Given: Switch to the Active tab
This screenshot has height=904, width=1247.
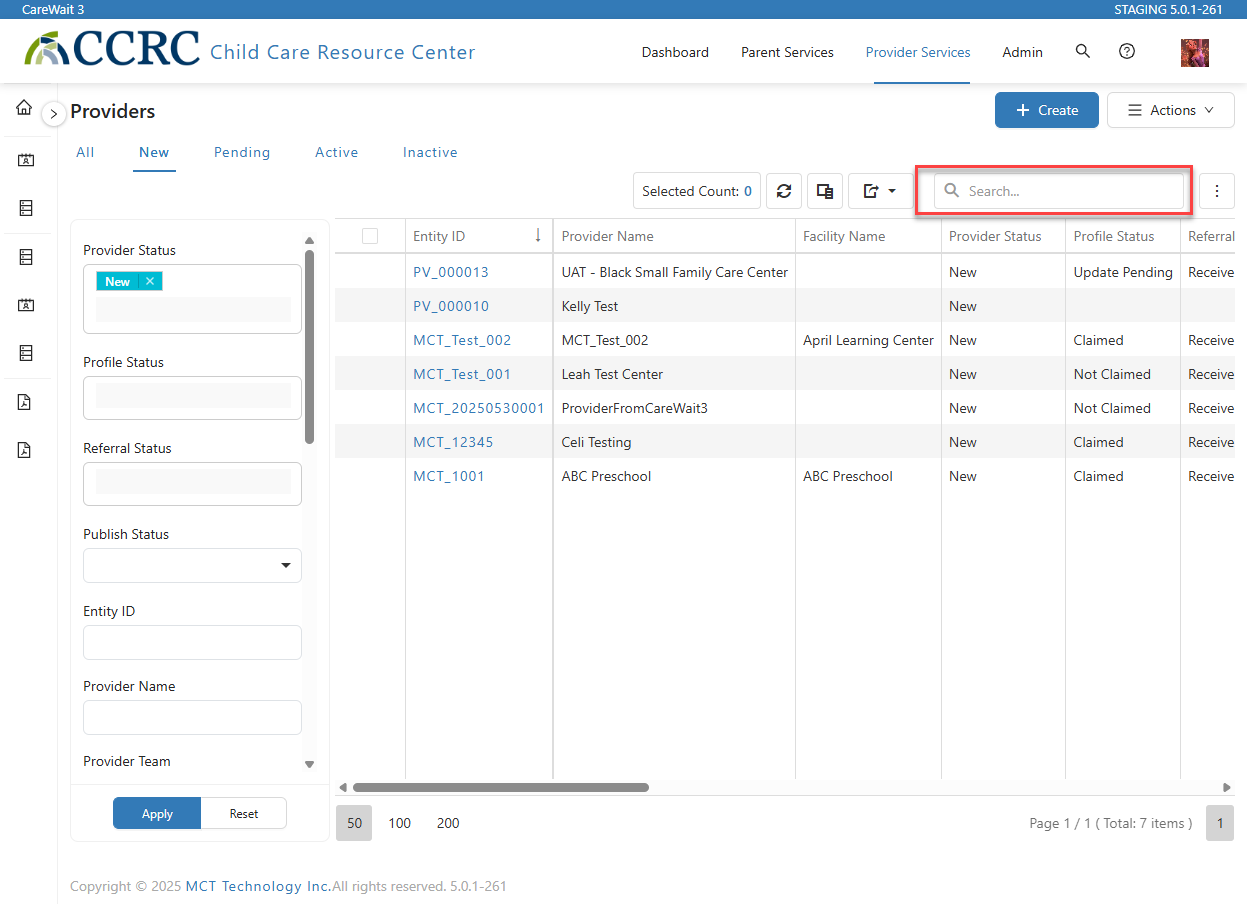Looking at the screenshot, I should 336,152.
